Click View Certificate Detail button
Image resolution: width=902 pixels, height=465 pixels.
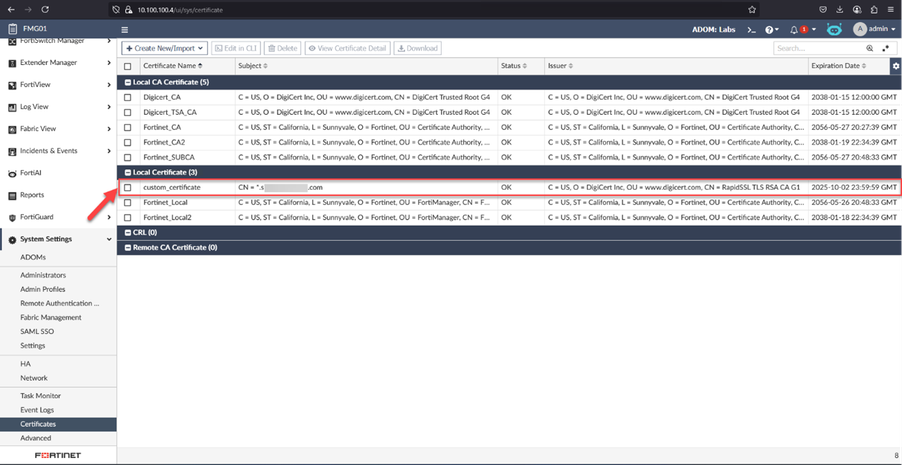click(347, 48)
